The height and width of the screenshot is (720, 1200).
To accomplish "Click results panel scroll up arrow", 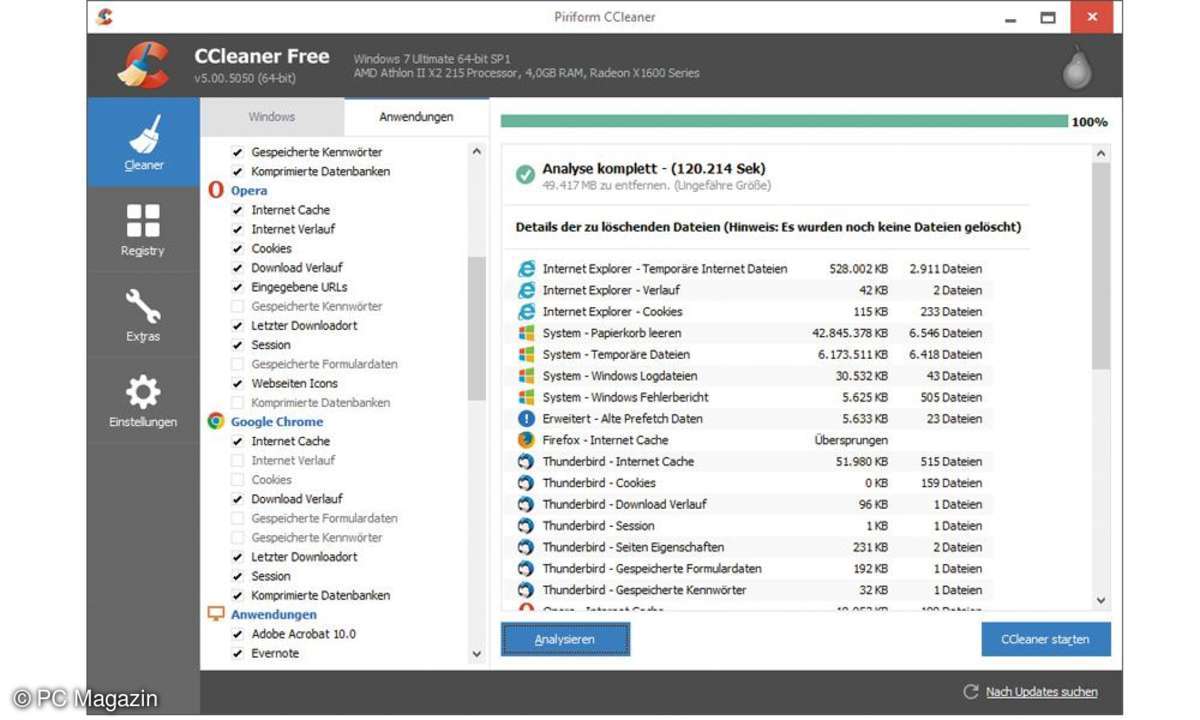I will pyautogui.click(x=1101, y=153).
